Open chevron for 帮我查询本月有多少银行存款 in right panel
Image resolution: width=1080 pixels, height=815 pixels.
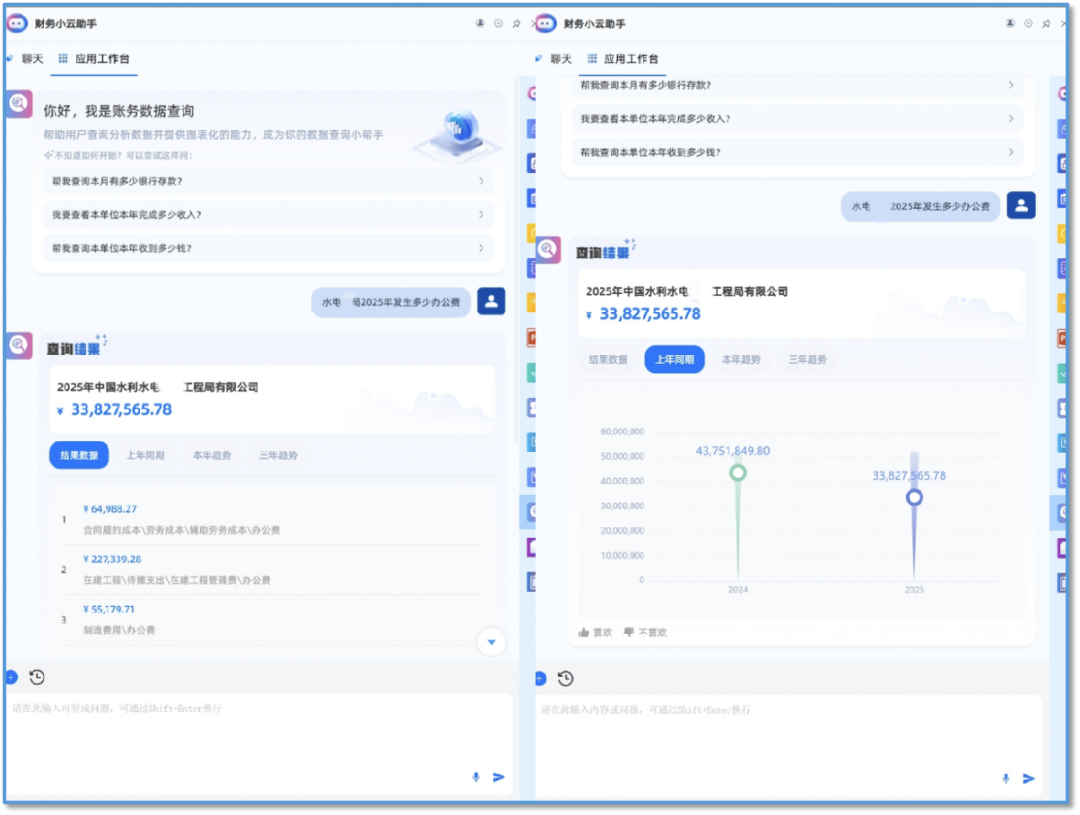(x=1011, y=85)
